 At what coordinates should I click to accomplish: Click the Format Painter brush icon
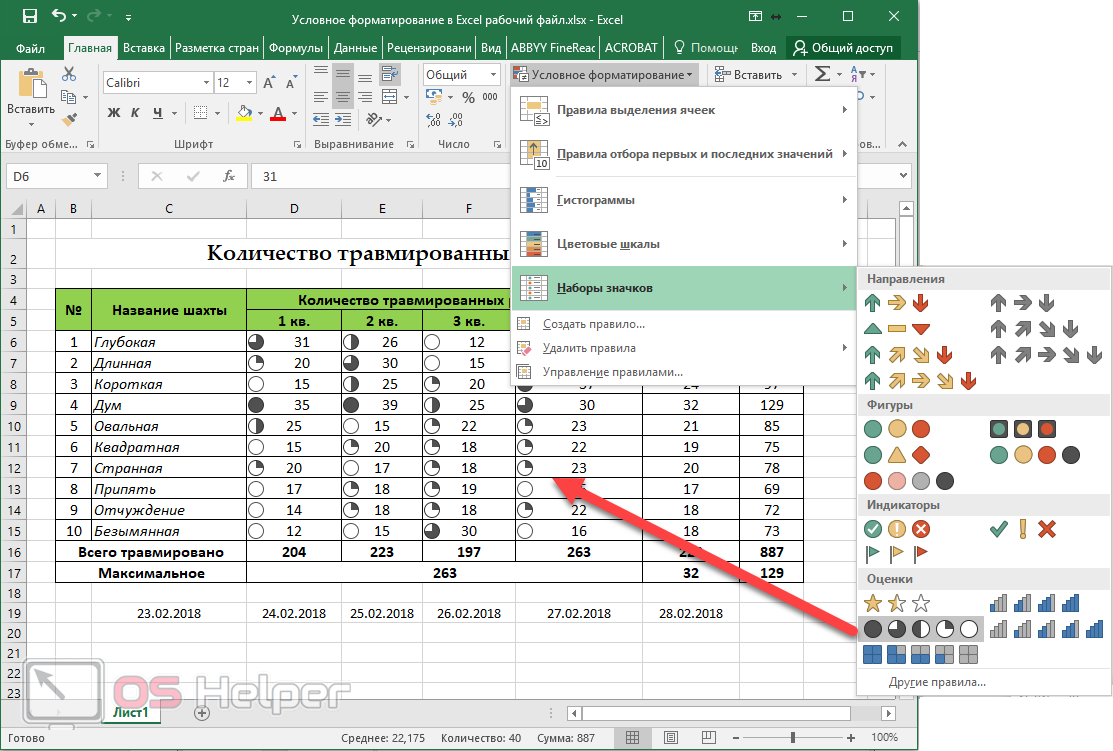69,119
